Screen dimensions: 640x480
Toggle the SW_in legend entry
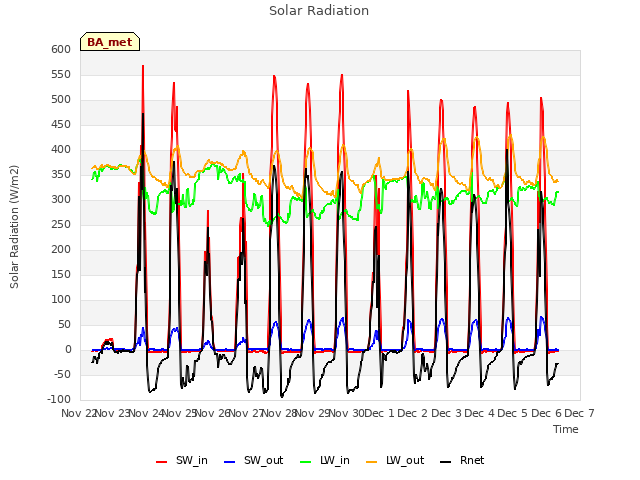182,460
